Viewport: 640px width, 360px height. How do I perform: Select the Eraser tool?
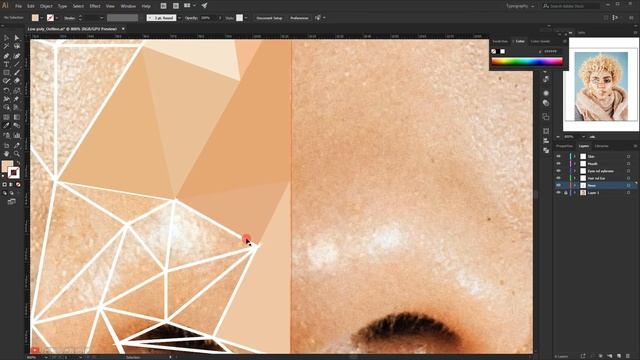point(17,81)
